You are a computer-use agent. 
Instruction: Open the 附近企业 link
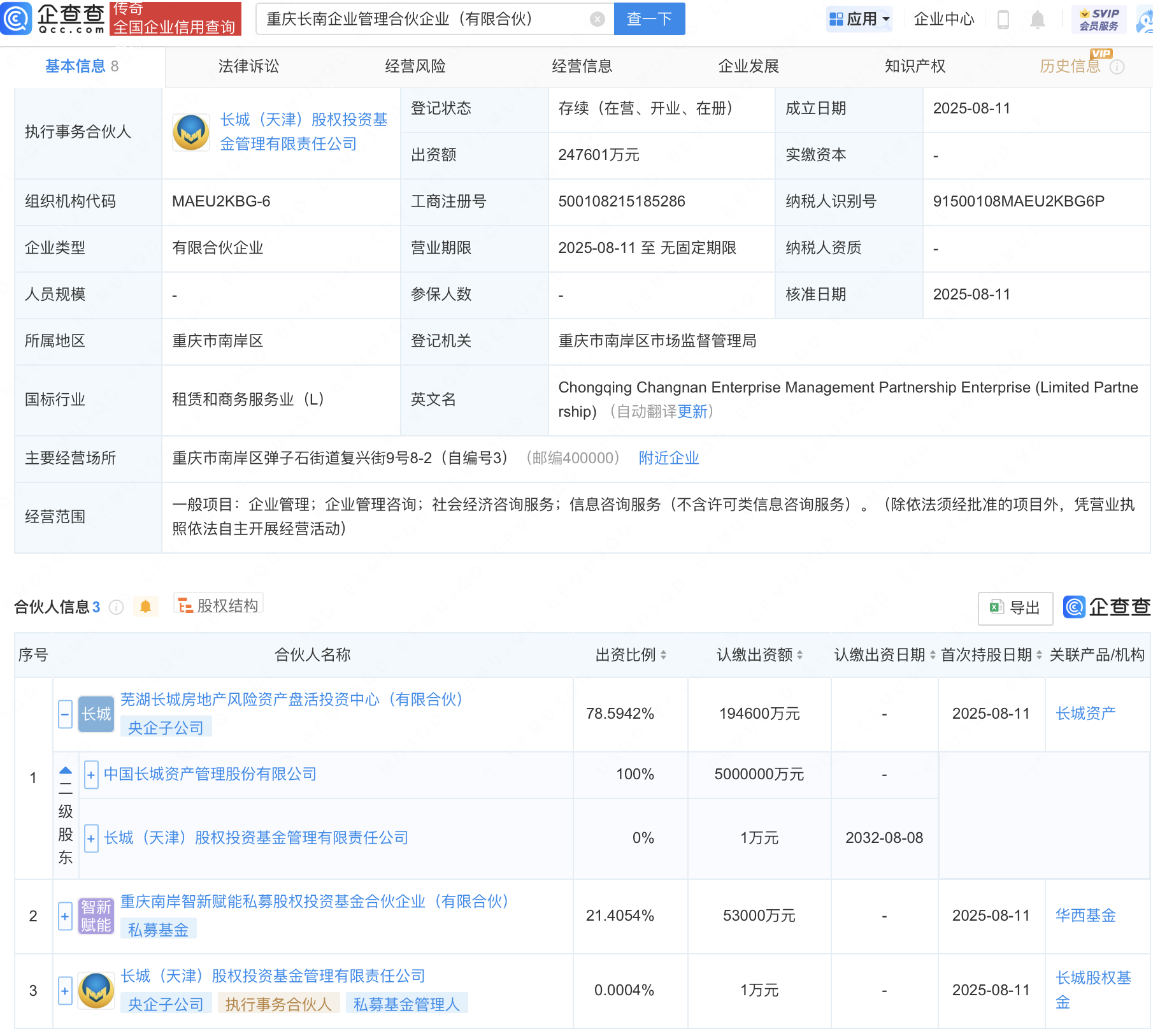[669, 458]
